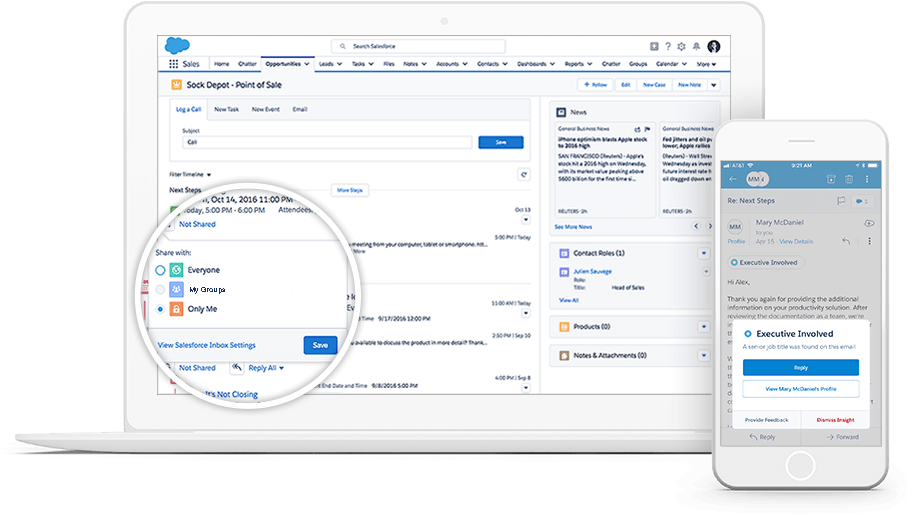Tap the phone archive icon
The height and width of the screenshot is (514, 907).
point(831,179)
